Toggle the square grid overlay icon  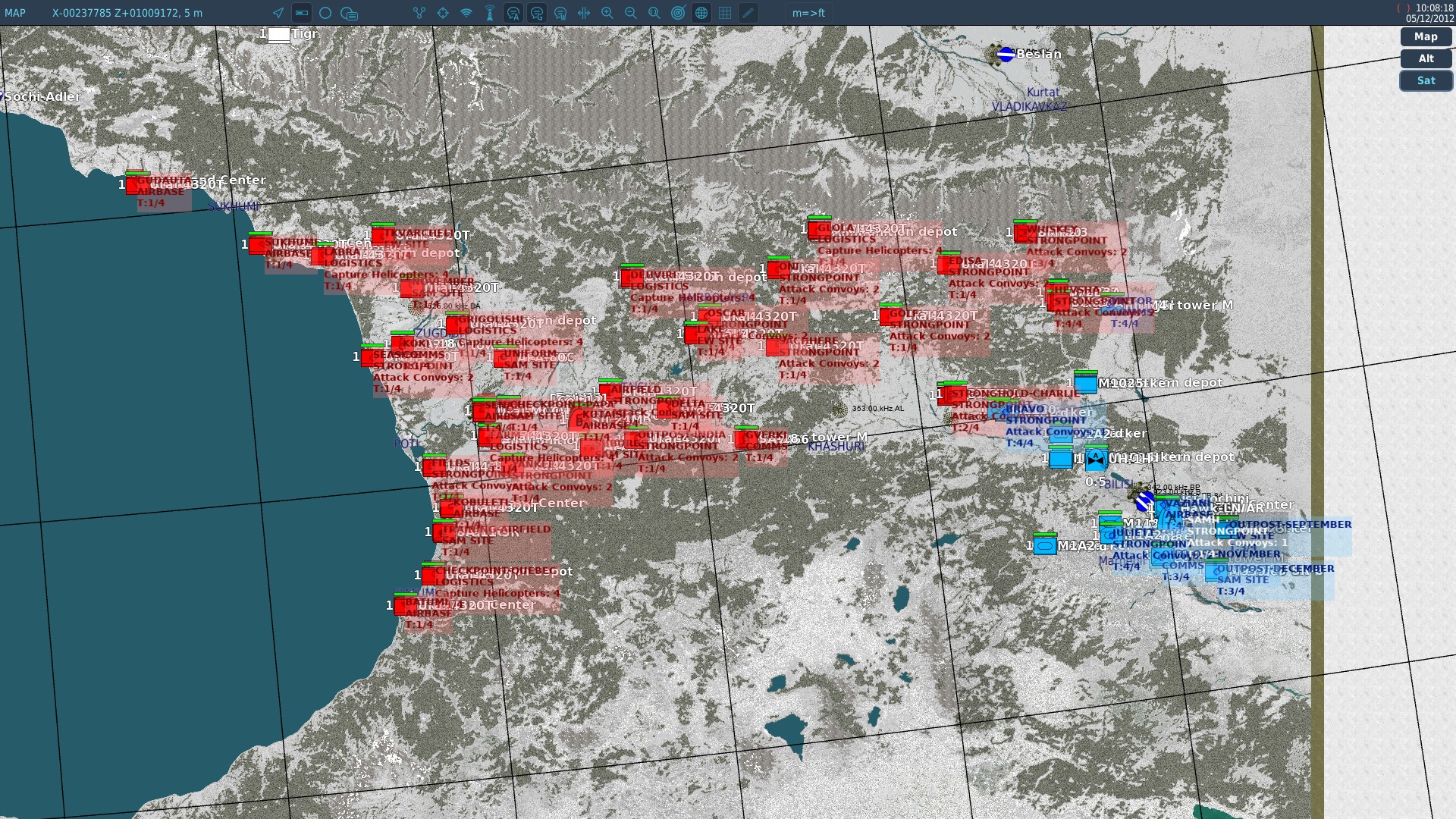(725, 13)
